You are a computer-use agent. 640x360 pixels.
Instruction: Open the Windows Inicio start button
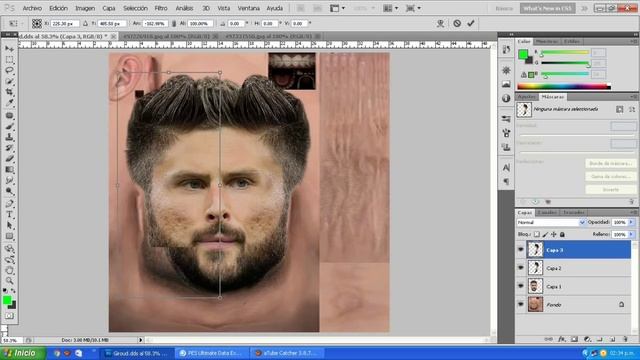click(x=23, y=353)
